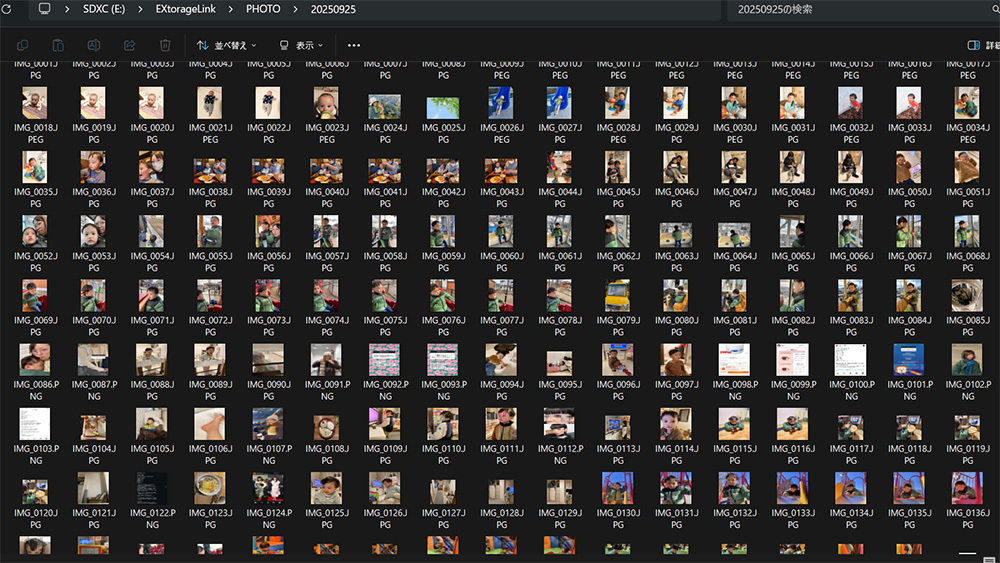Jump to SDXC (E:) drive in breadcrumb

(x=106, y=9)
